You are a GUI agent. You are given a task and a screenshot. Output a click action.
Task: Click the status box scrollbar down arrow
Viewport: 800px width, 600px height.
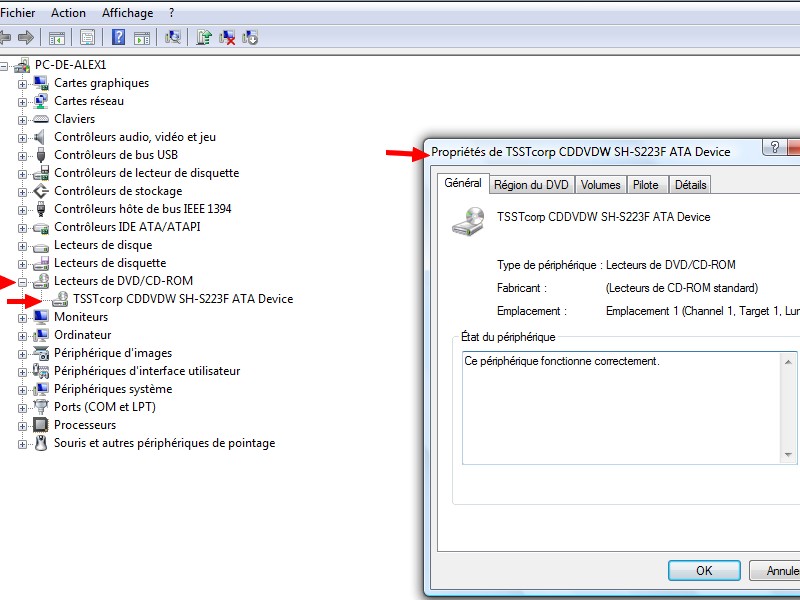point(788,455)
